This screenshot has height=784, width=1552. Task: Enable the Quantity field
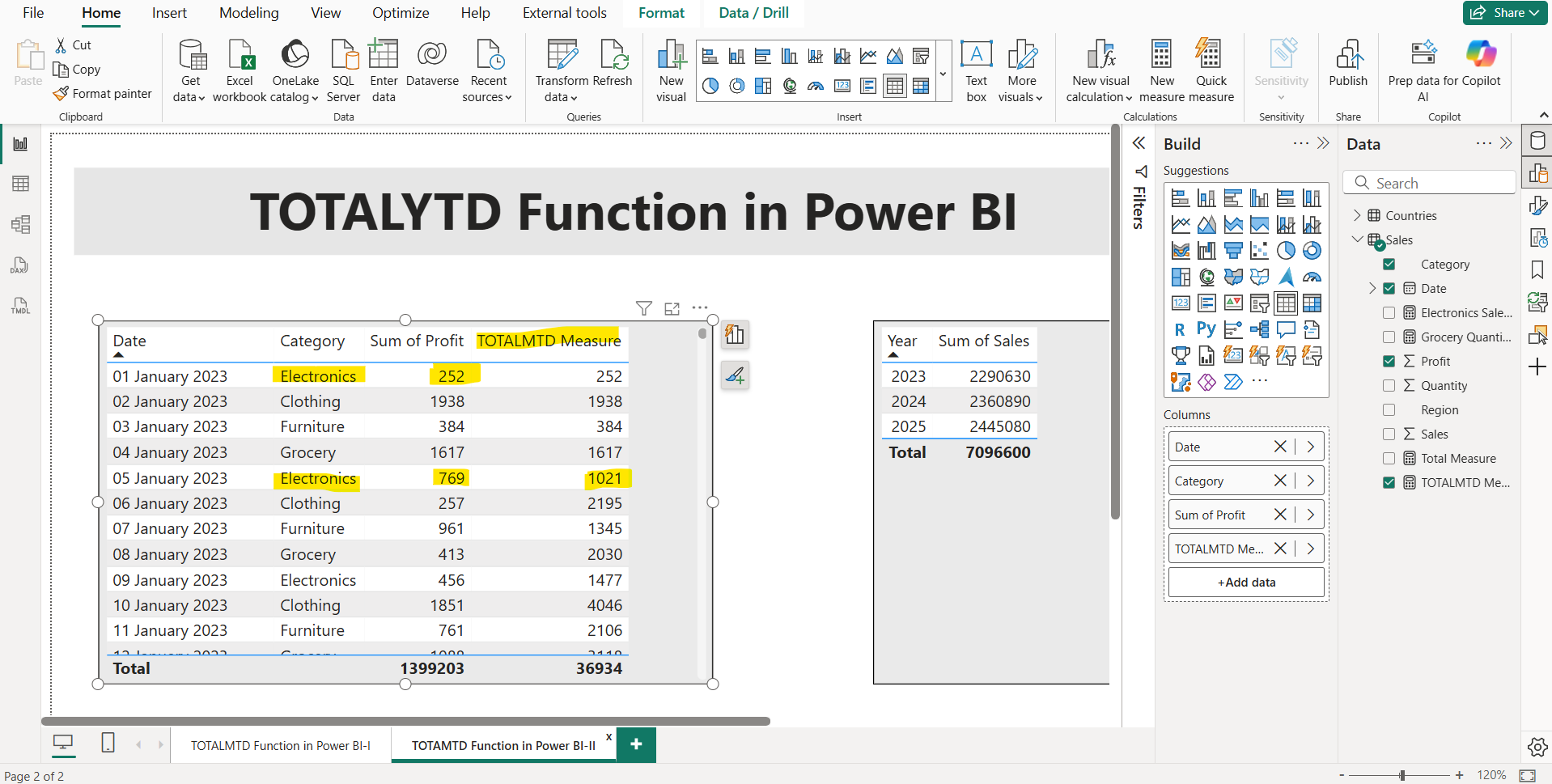pos(1390,385)
